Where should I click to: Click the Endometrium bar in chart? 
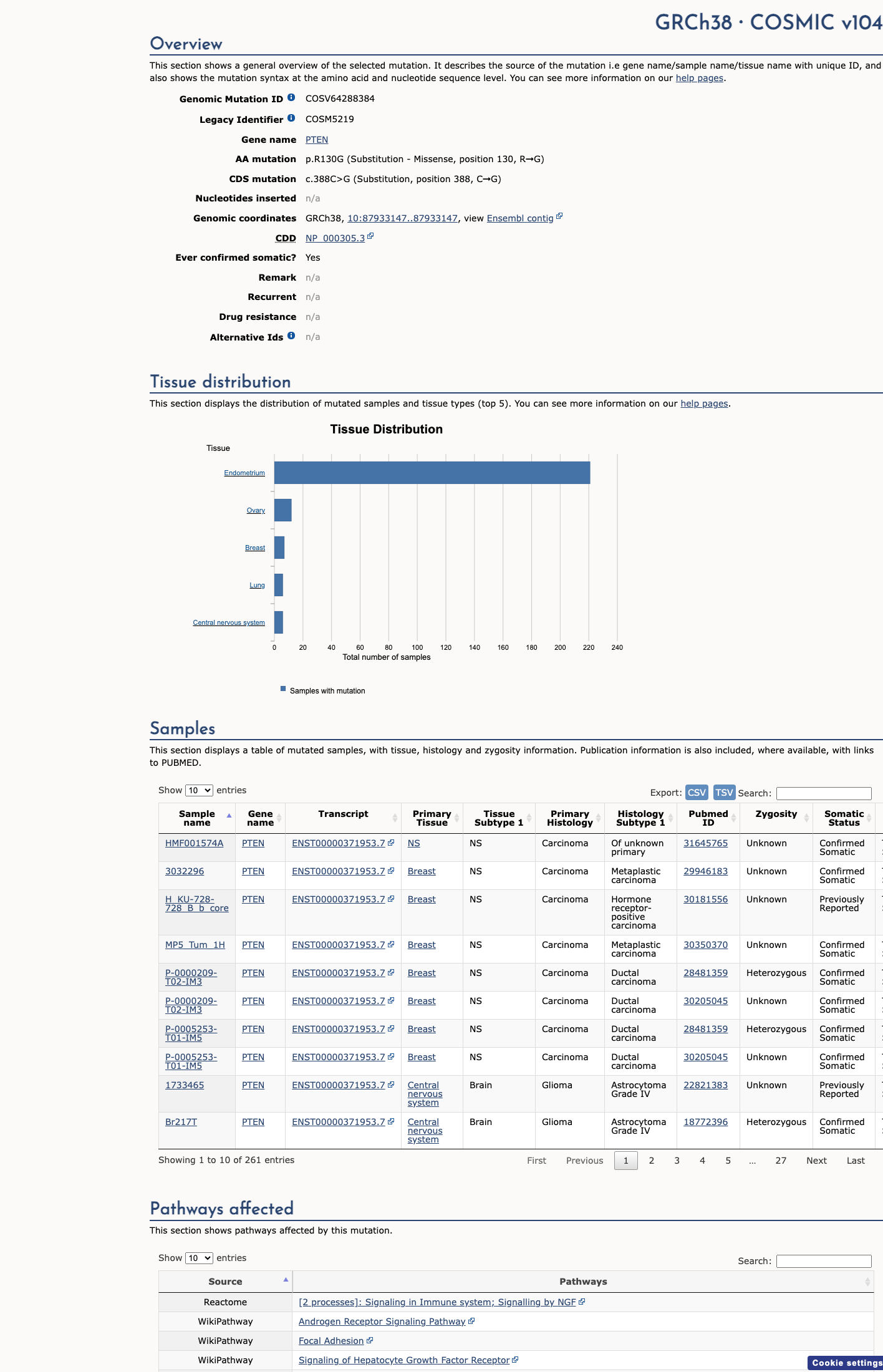(x=432, y=473)
